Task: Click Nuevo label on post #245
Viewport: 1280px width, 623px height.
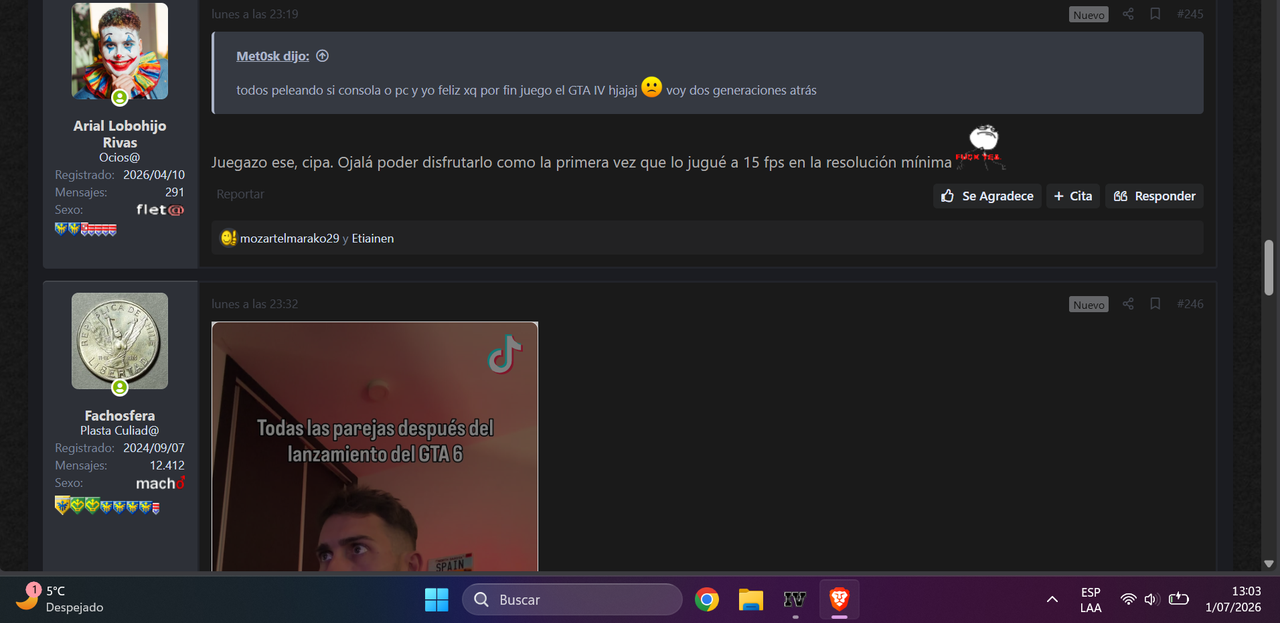Action: click(x=1088, y=14)
